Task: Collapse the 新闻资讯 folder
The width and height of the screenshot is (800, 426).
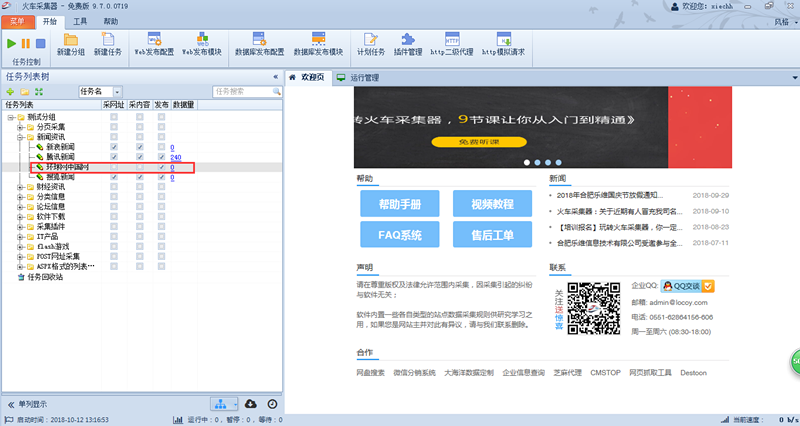Action: (20, 137)
